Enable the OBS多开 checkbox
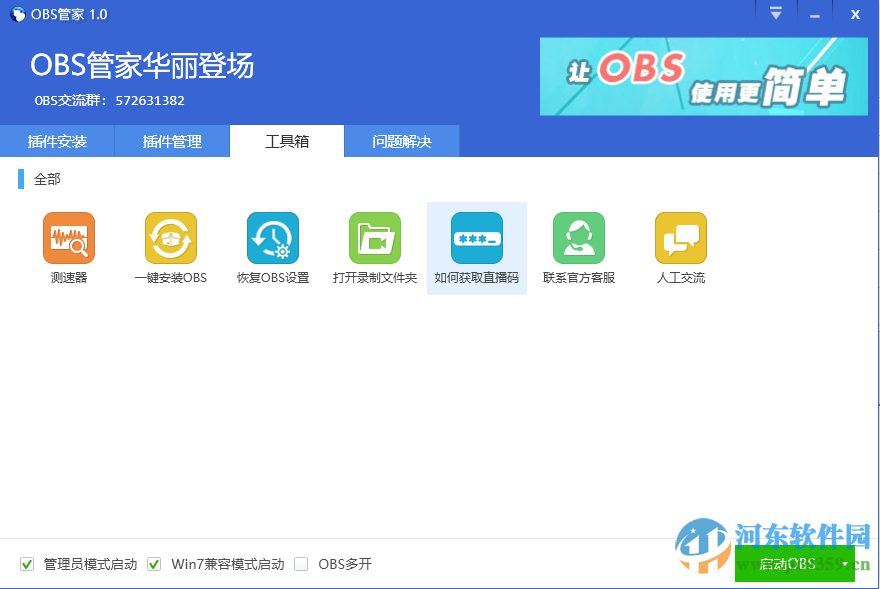The width and height of the screenshot is (880, 589). (301, 564)
